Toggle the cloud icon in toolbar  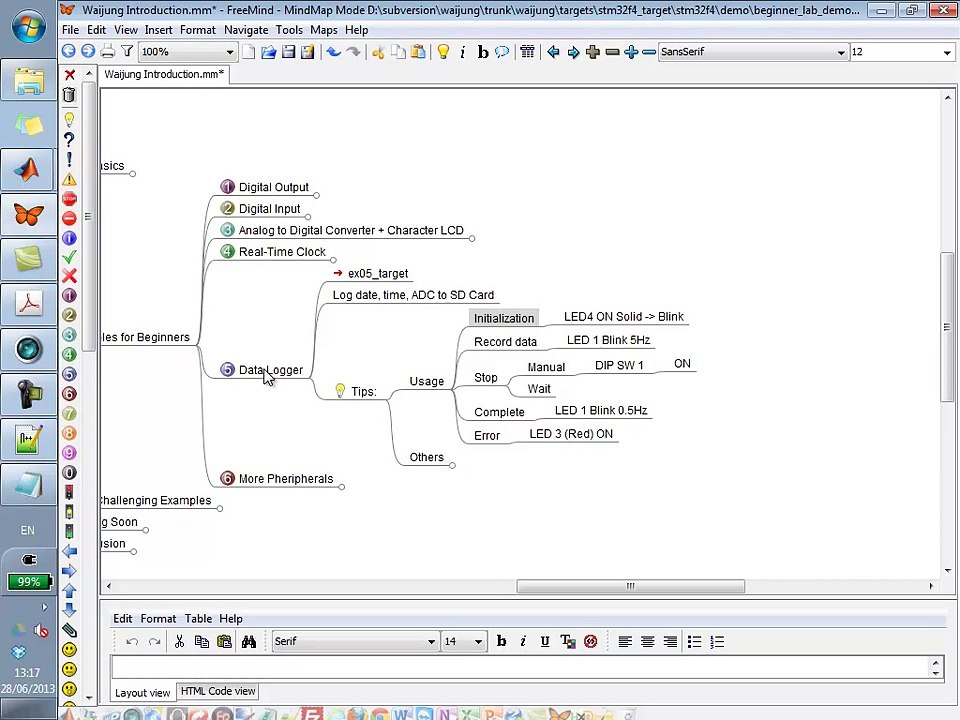coord(502,51)
